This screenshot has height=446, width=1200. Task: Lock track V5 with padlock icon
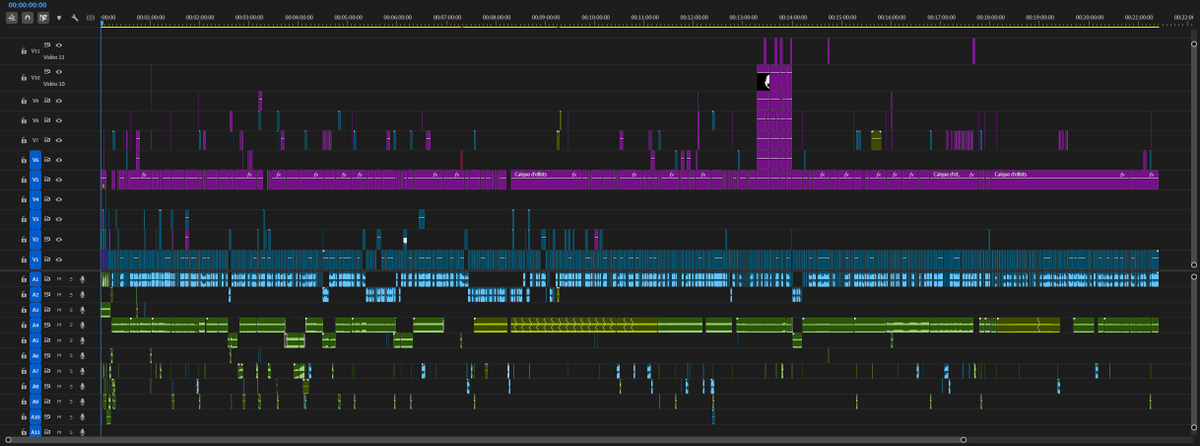[x=23, y=180]
